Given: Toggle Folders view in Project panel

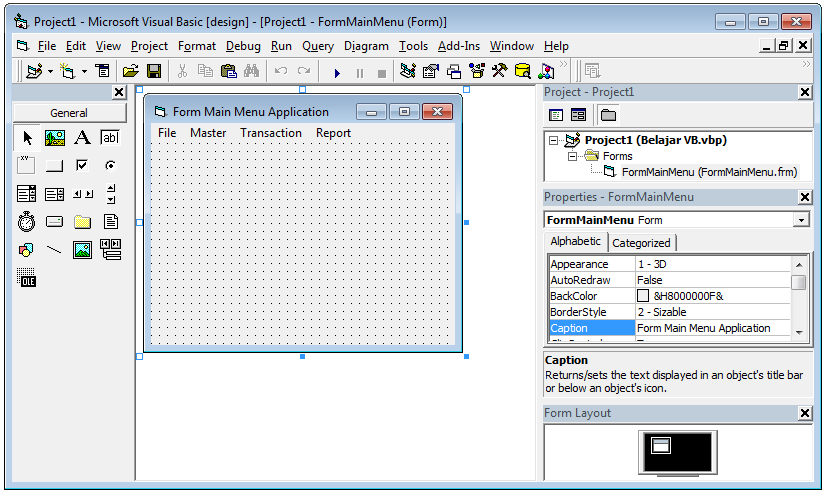Looking at the screenshot, I should 608,115.
